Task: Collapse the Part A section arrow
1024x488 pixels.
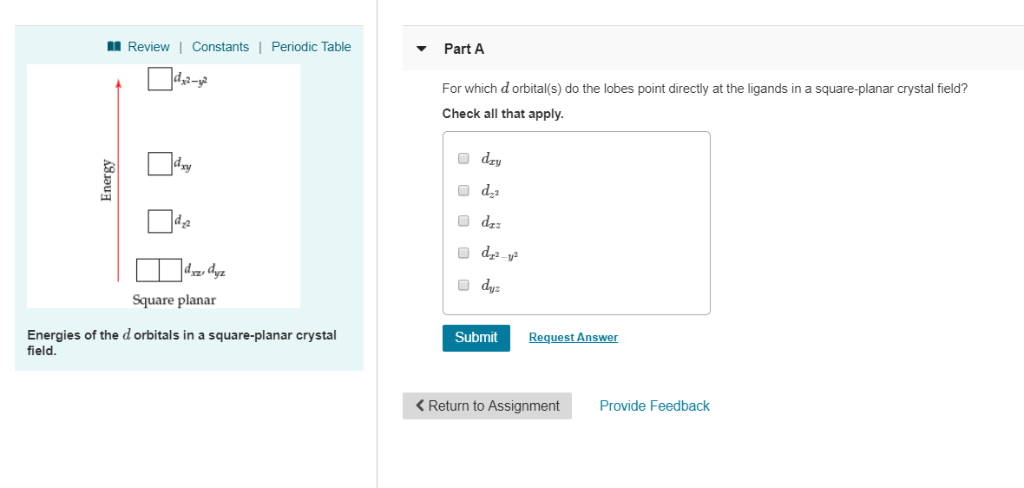Action: point(421,49)
